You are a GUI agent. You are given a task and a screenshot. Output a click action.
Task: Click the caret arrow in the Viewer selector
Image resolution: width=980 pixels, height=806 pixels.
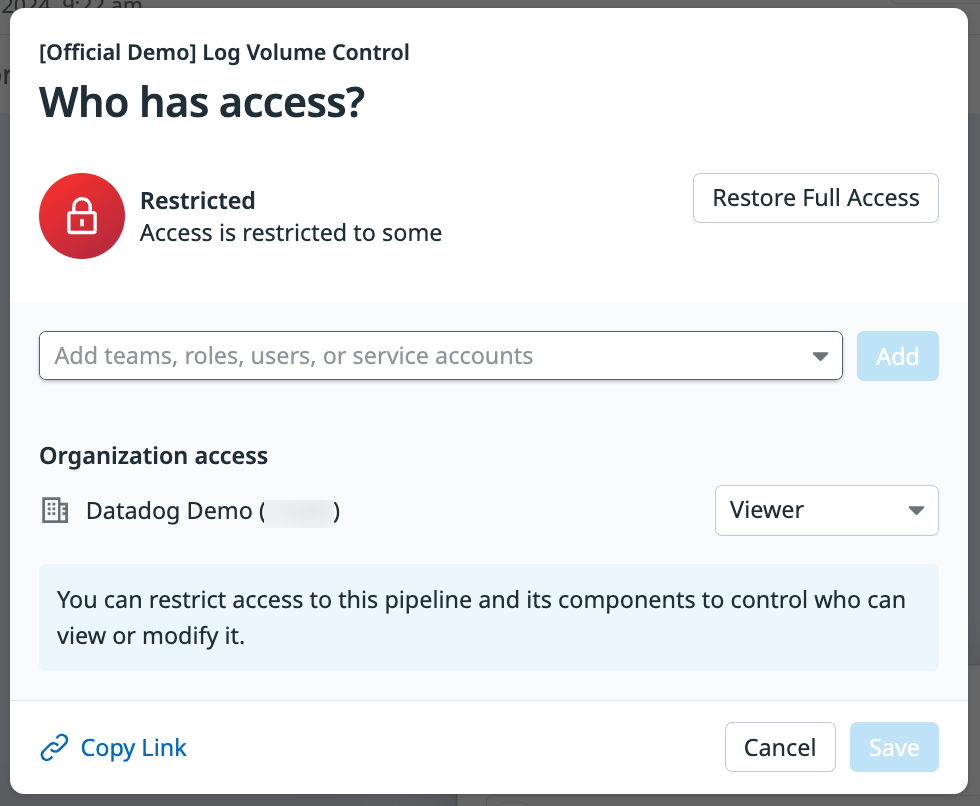pyautogui.click(x=915, y=511)
